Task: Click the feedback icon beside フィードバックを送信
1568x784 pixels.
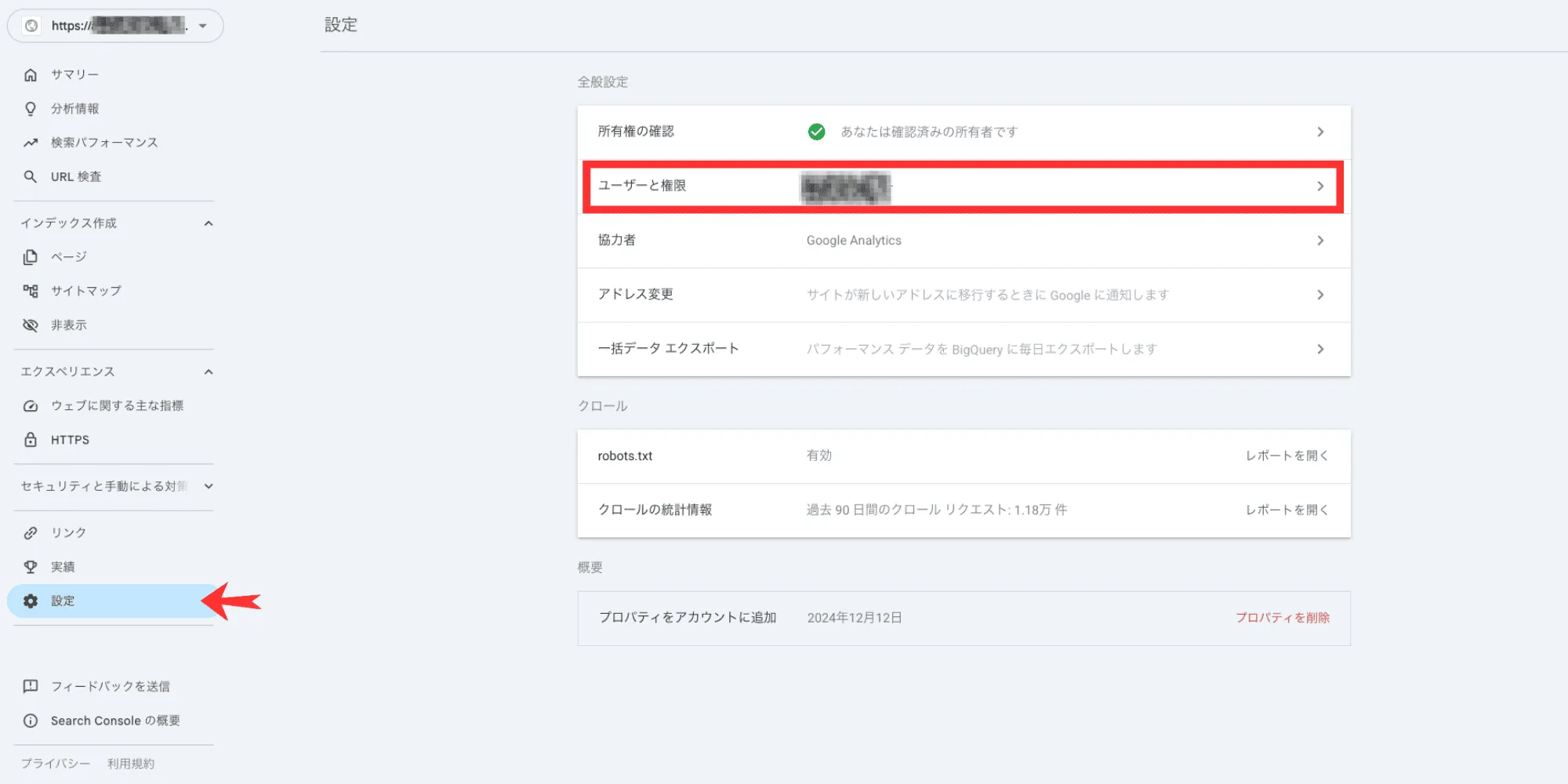Action: 31,687
